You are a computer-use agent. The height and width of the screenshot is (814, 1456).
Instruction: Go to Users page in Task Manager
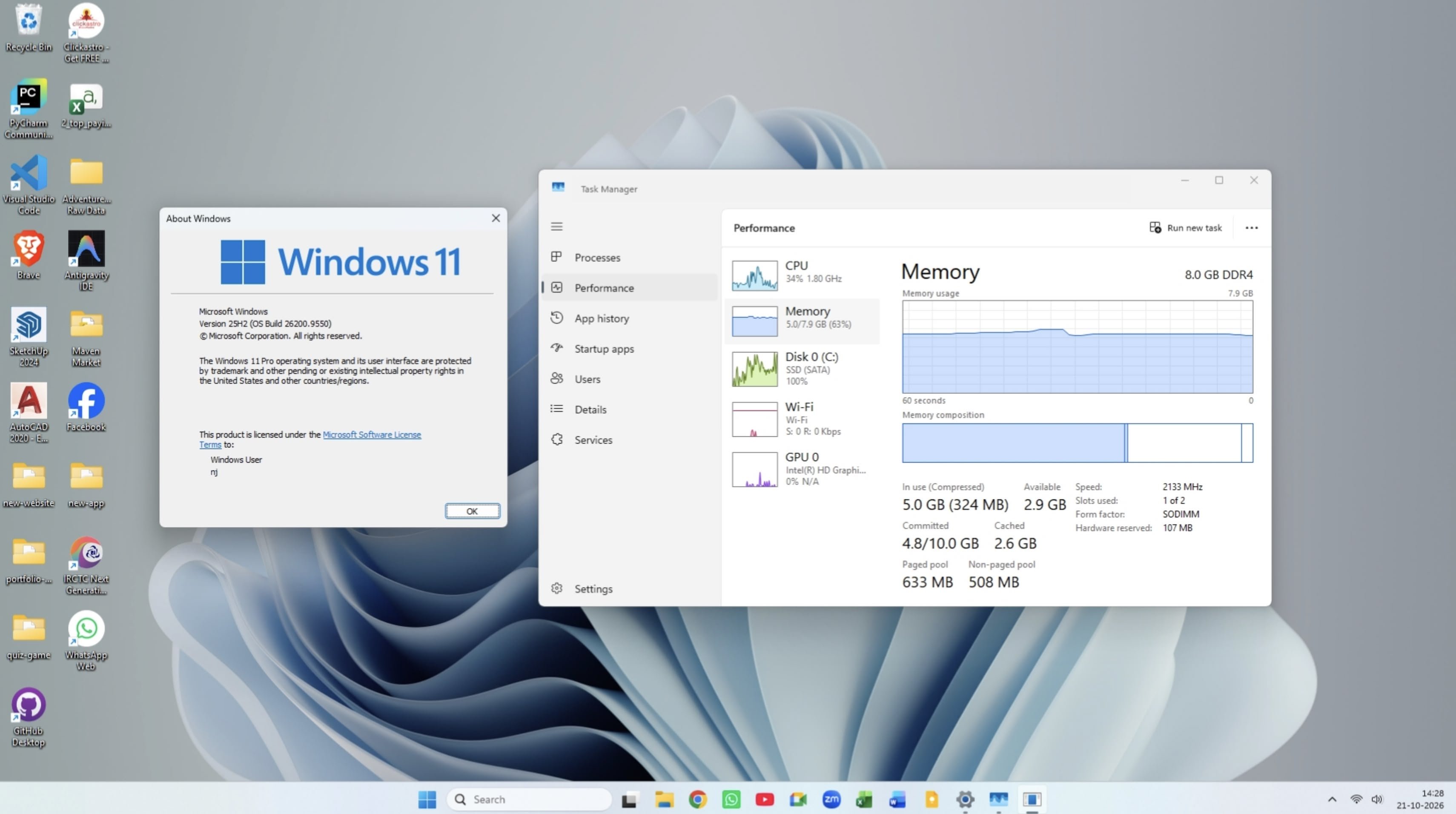click(x=630, y=379)
